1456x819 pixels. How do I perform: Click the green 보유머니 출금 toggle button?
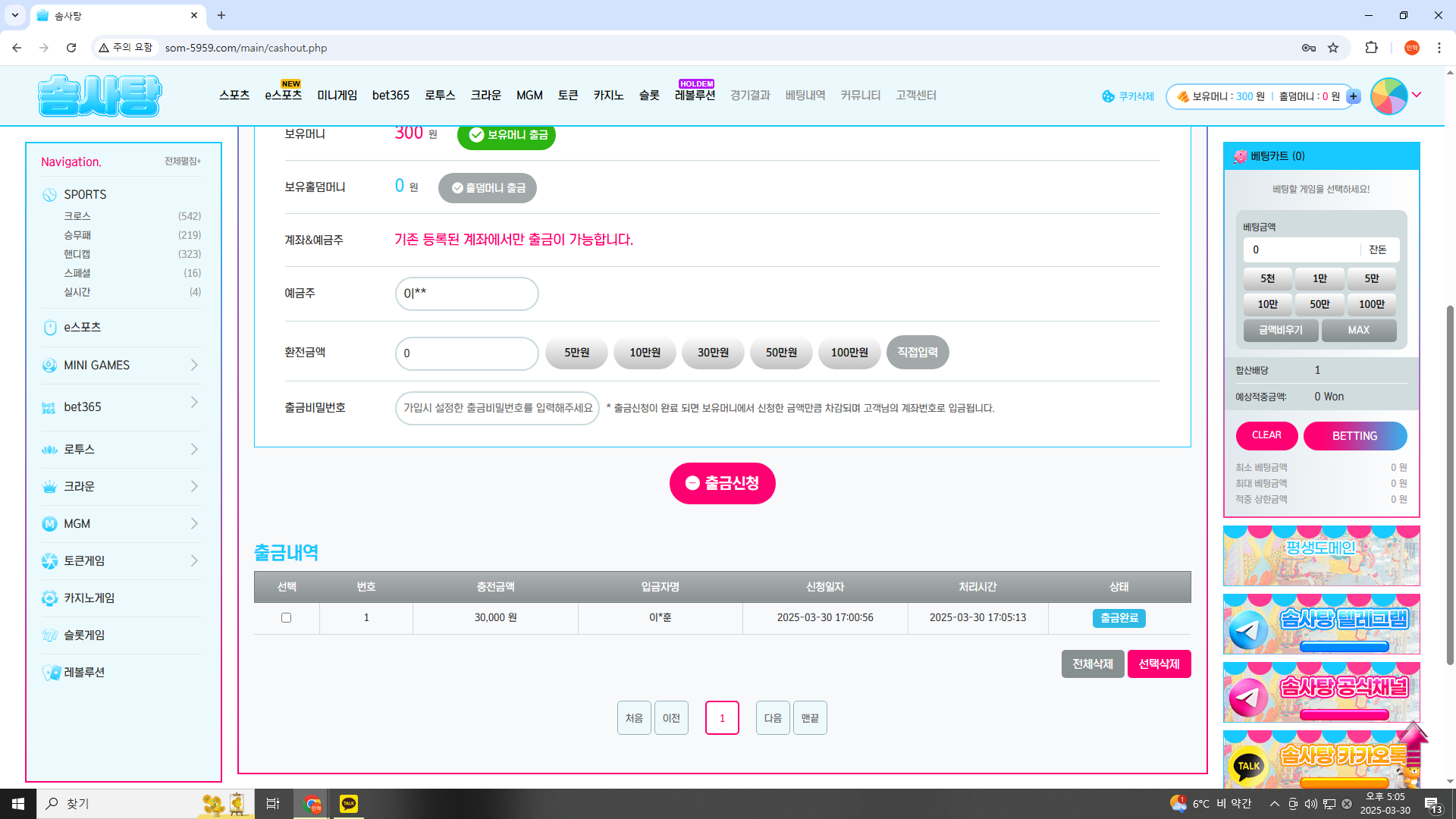tap(507, 135)
